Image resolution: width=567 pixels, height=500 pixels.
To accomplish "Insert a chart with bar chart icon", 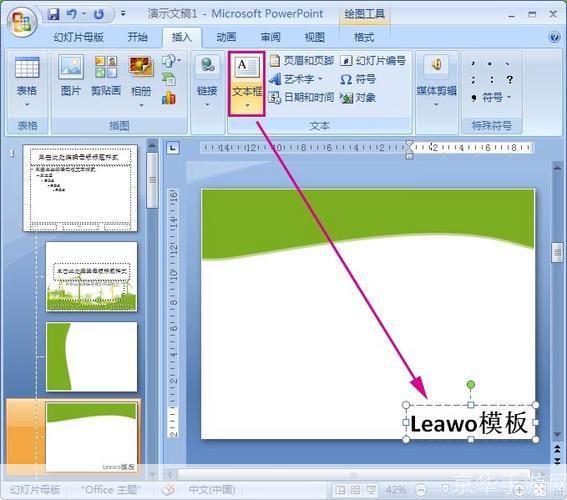I will pyautogui.click(x=169, y=97).
